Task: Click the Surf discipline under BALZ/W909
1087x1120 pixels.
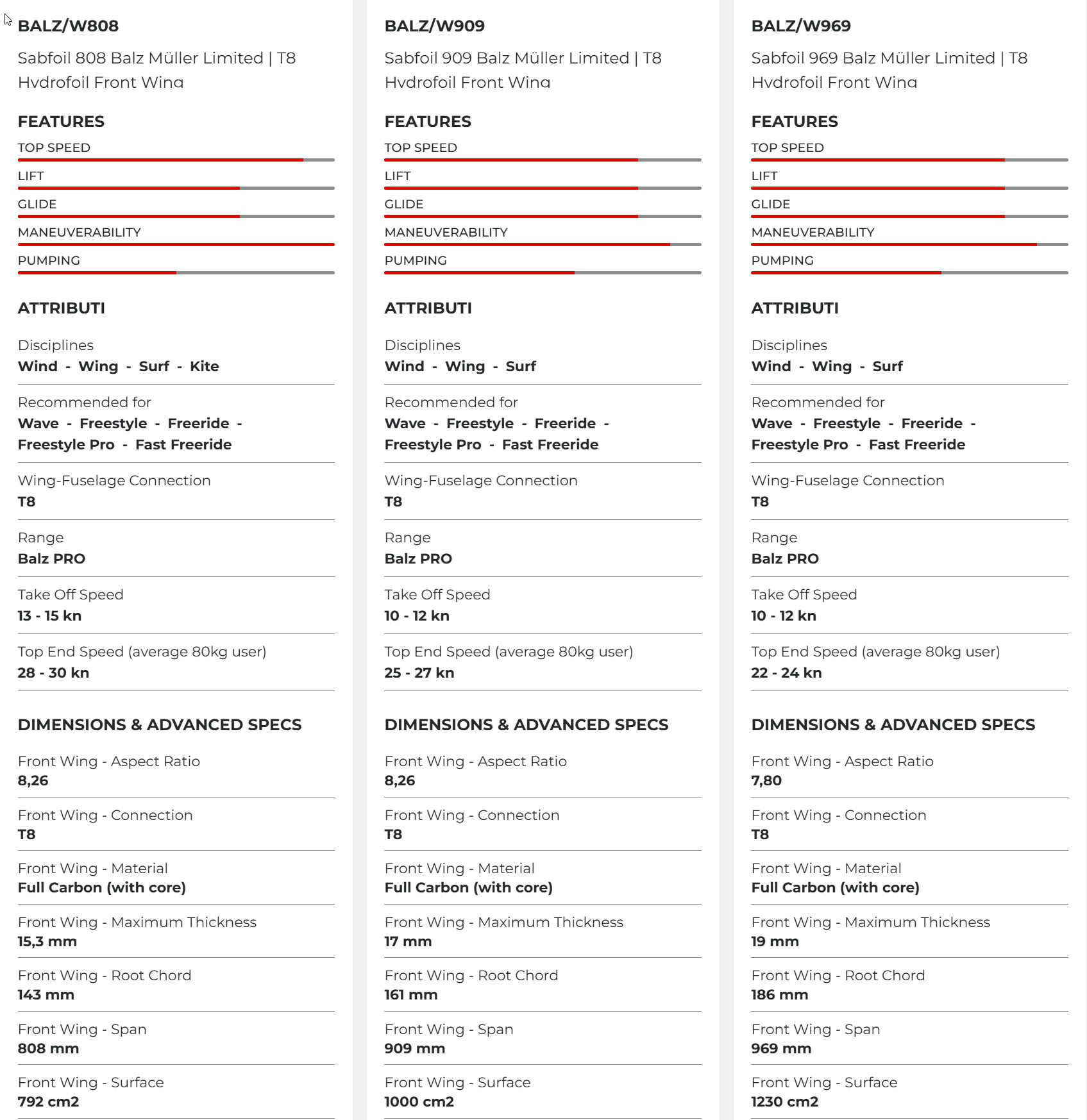Action: coord(520,366)
